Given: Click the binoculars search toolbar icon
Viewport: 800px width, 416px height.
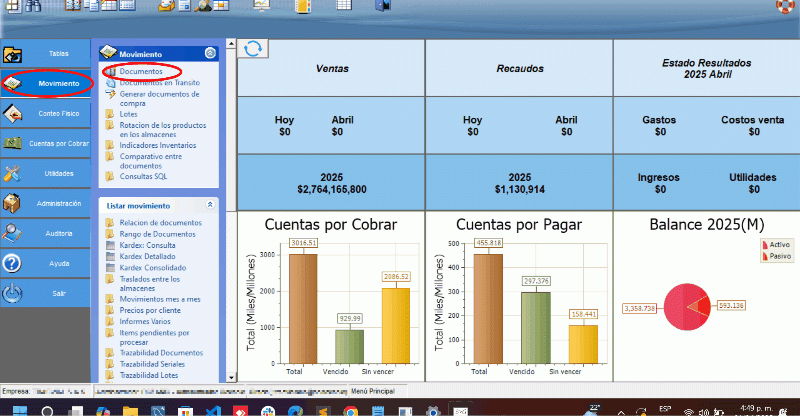Looking at the screenshot, I should pos(31,6).
